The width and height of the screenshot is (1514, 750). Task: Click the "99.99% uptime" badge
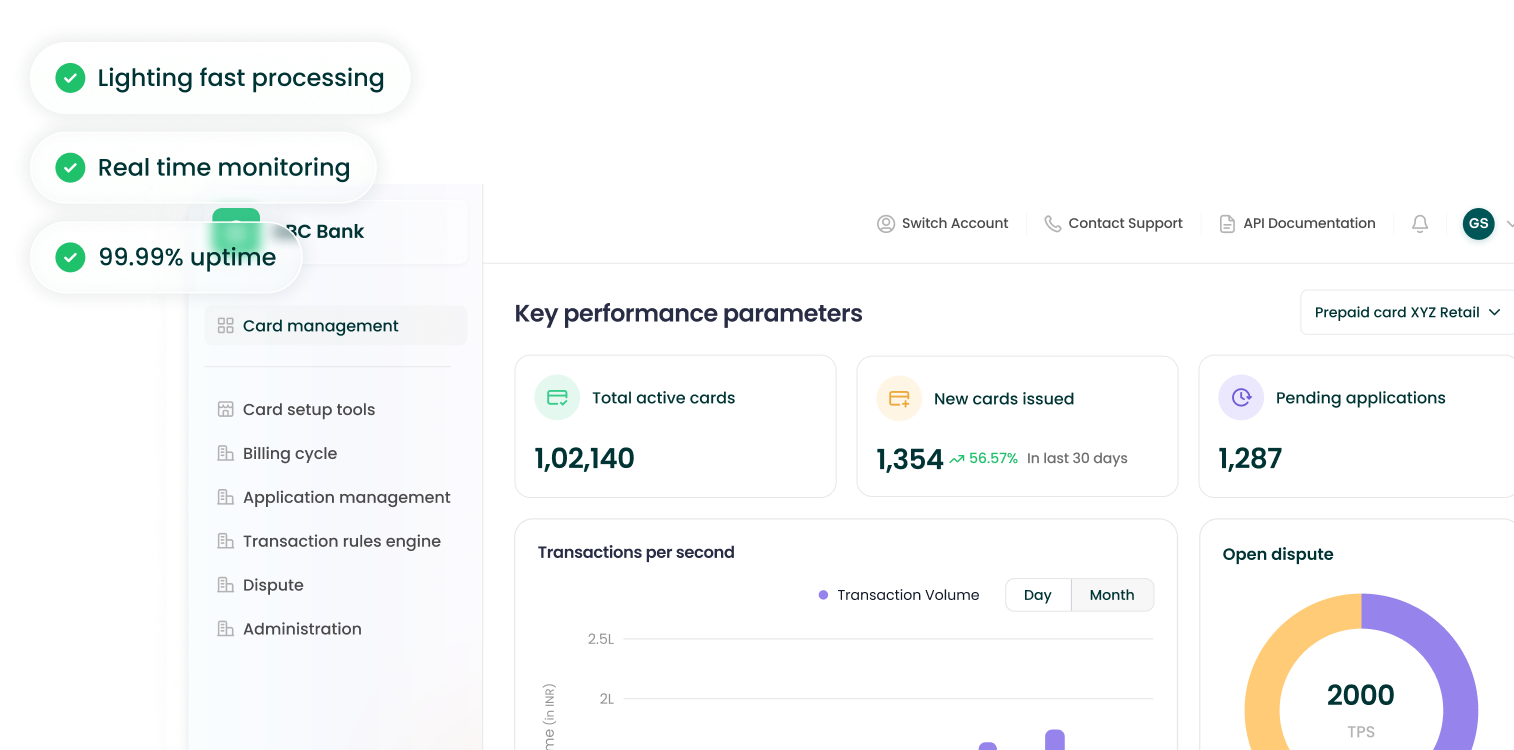tap(166, 258)
